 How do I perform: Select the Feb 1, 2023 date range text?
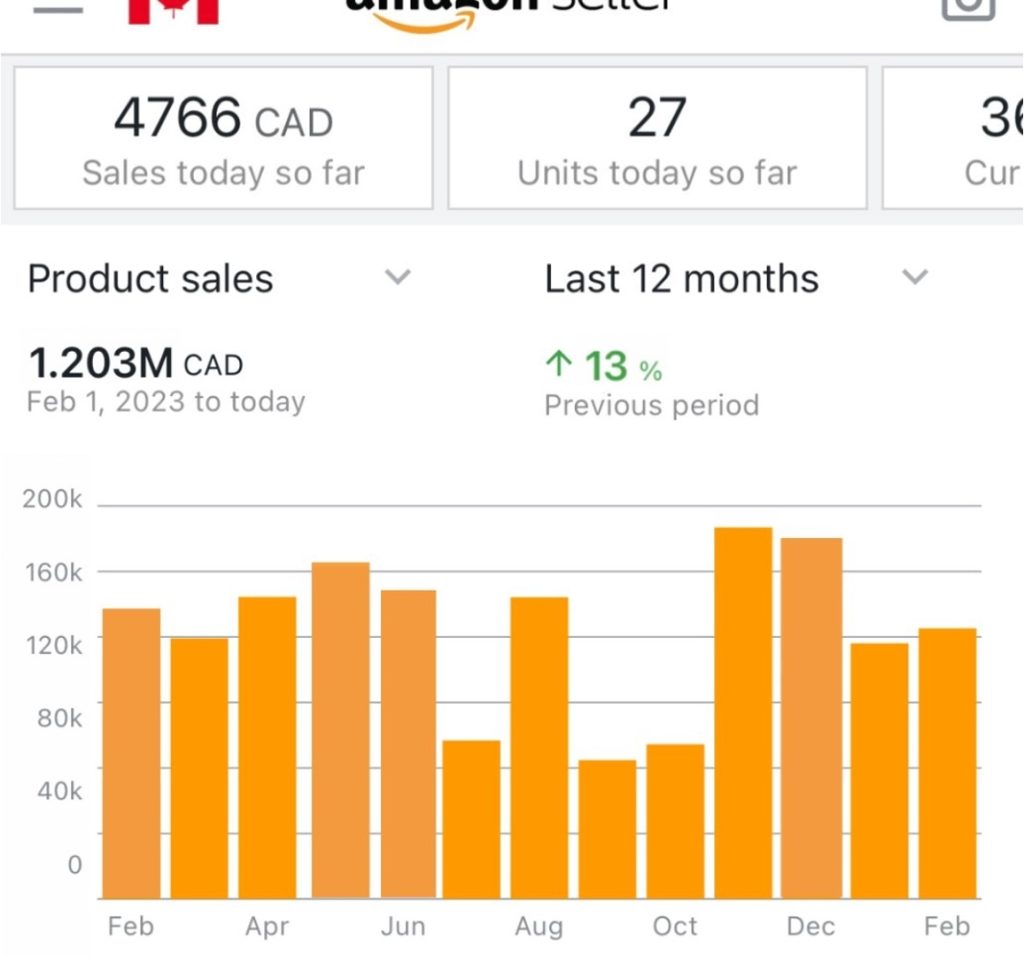tap(165, 402)
